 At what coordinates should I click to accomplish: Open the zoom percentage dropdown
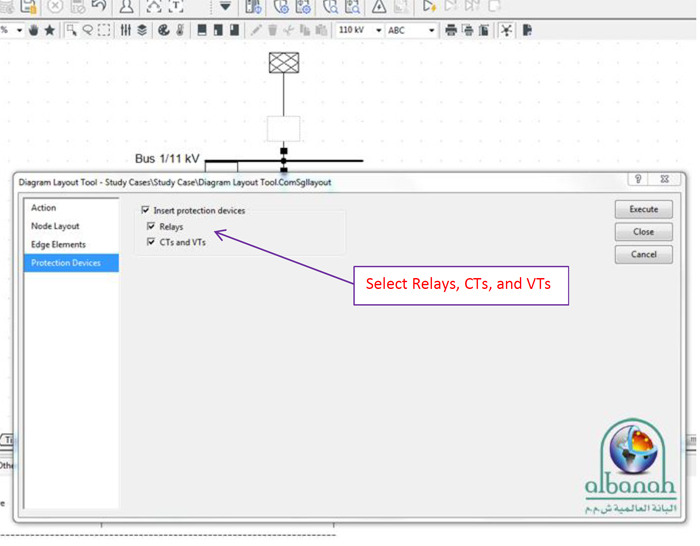point(19,30)
